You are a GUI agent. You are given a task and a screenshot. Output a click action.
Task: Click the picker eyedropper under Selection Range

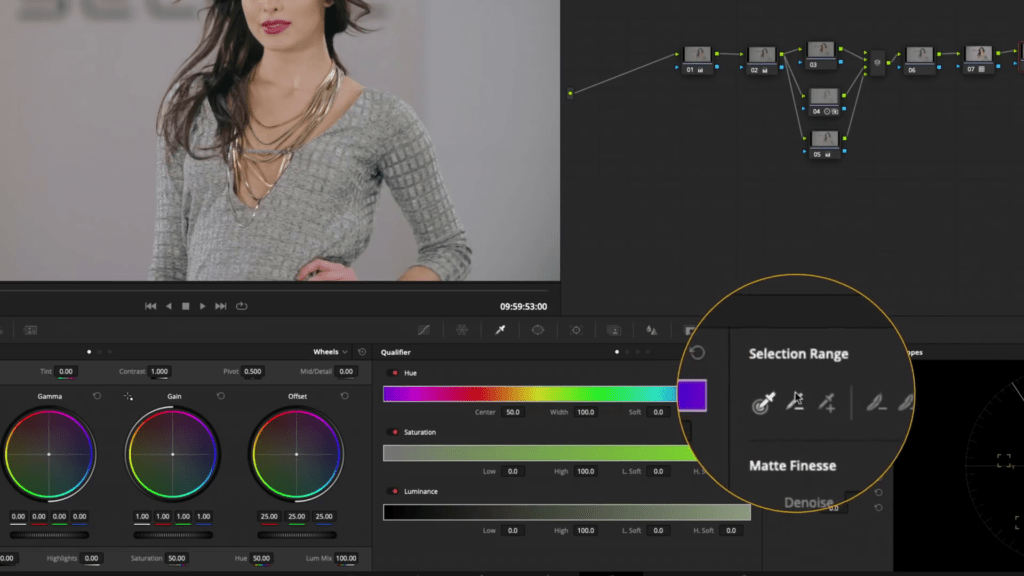(764, 403)
